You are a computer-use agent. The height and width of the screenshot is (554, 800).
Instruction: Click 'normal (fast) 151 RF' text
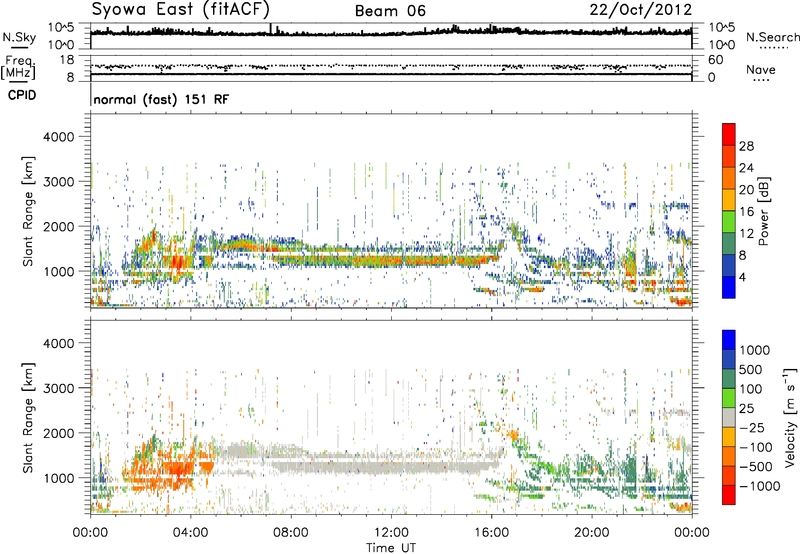click(161, 99)
